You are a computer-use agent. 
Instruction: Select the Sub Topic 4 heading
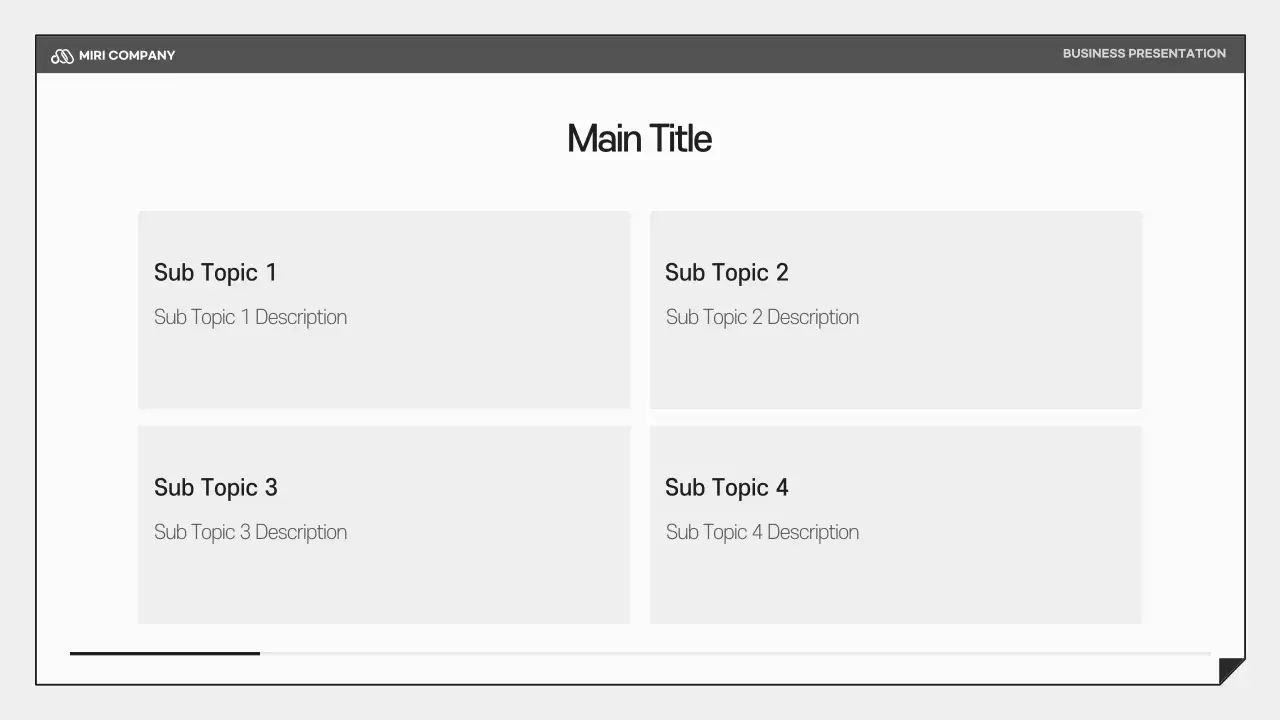pos(726,488)
